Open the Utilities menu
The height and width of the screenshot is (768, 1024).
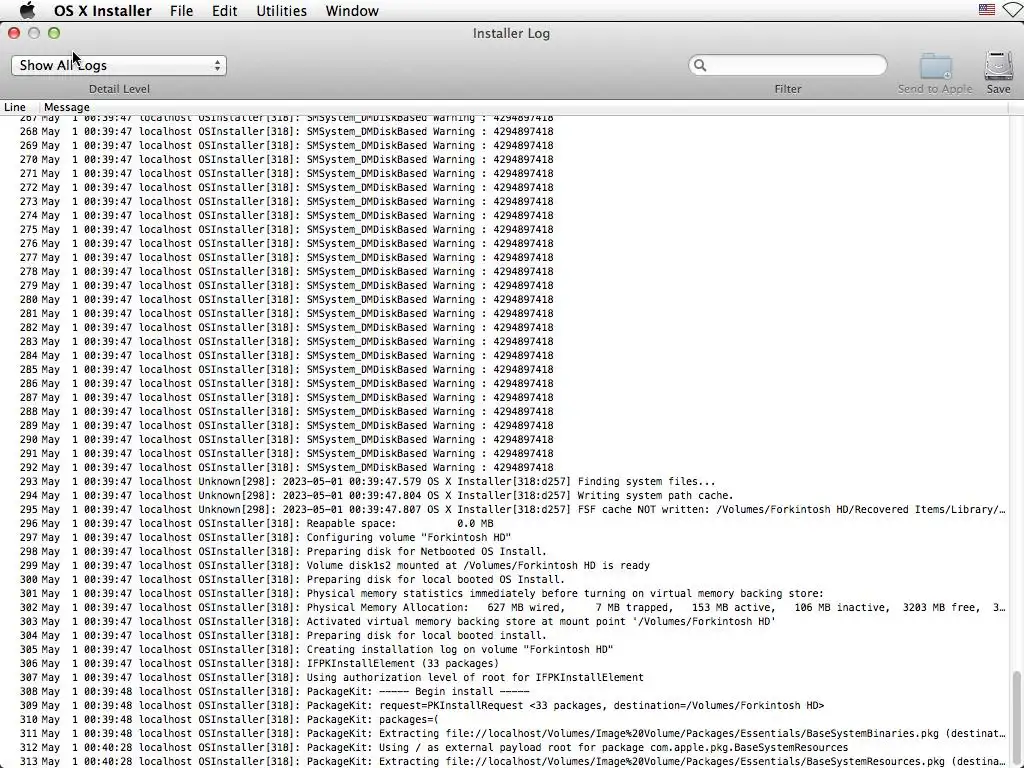pyautogui.click(x=281, y=10)
